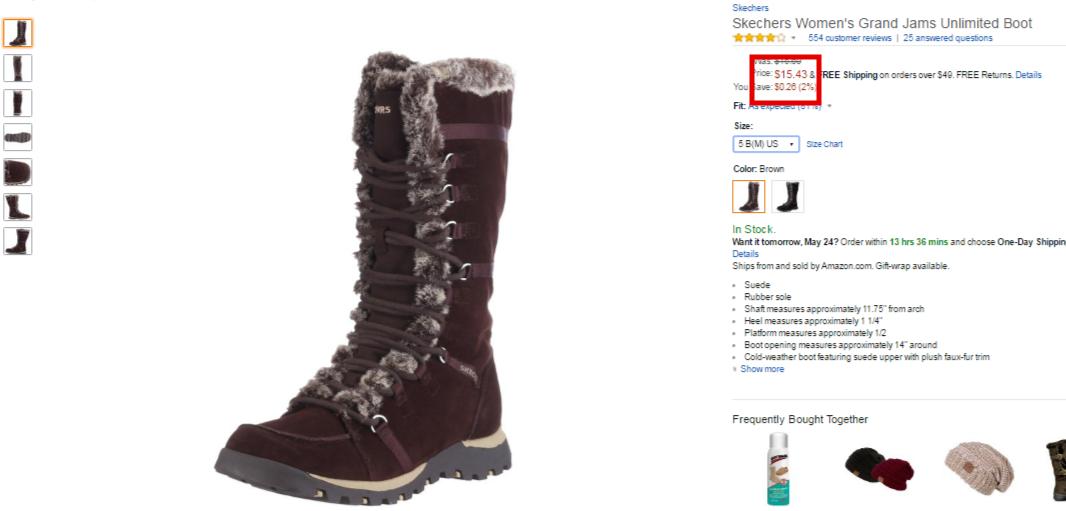
Task: Open the free shipping Details link
Action: [1028, 75]
